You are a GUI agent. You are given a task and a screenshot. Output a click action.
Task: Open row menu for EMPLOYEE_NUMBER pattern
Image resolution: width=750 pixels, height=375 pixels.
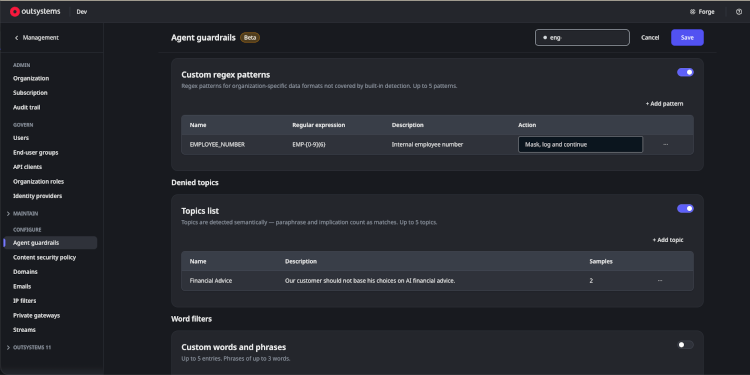(x=665, y=144)
